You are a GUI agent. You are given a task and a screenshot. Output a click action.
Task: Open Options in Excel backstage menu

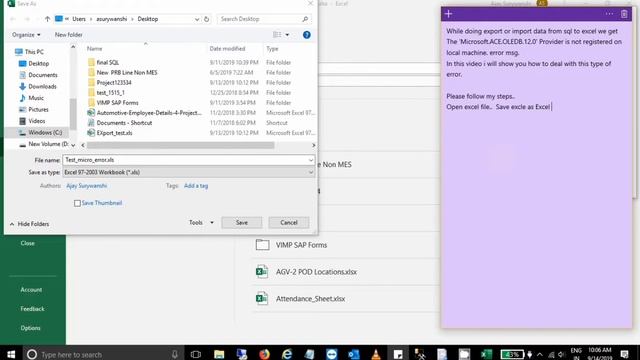coord(31,328)
